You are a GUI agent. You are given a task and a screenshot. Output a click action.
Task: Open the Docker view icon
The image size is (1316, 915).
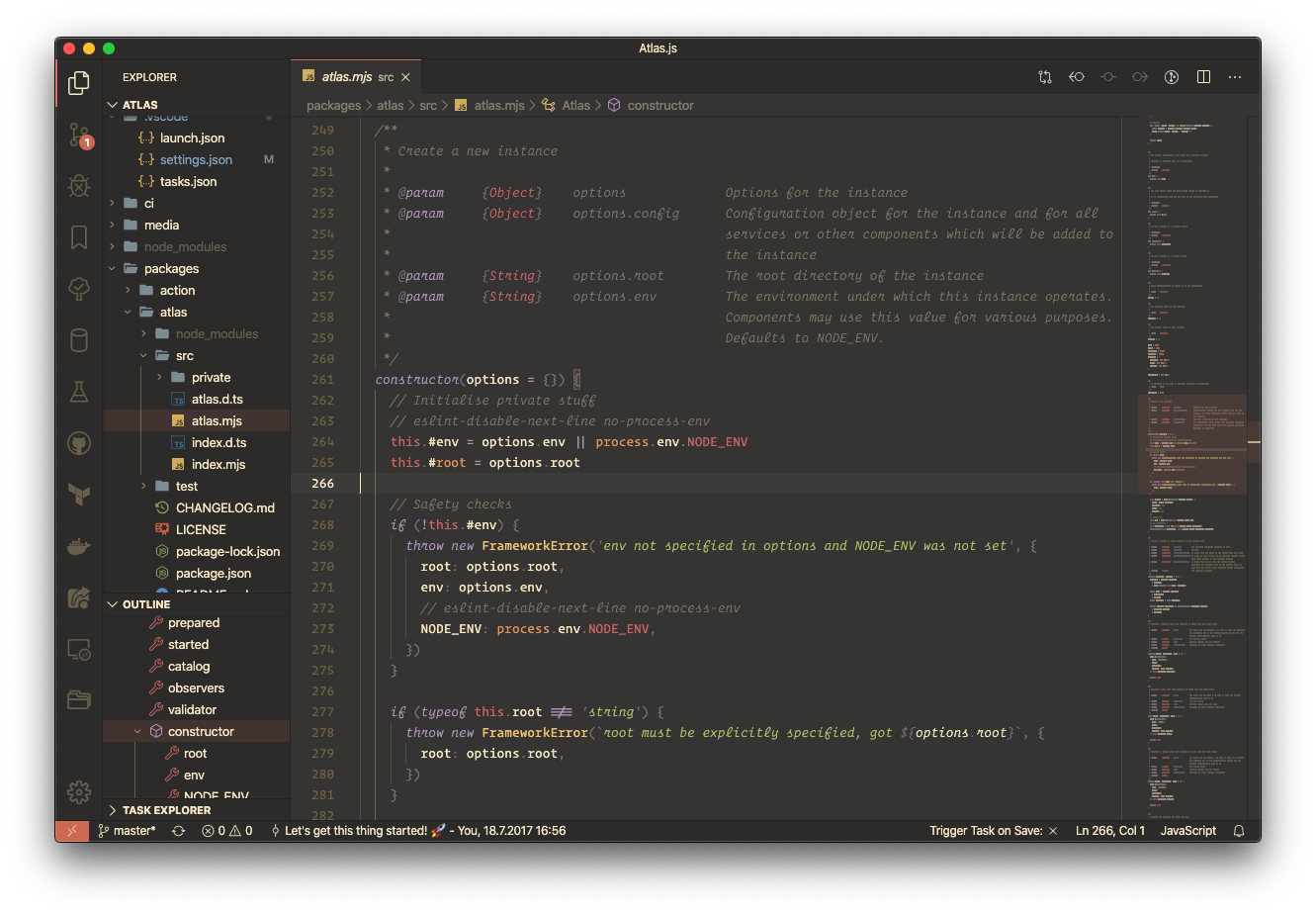[79, 546]
